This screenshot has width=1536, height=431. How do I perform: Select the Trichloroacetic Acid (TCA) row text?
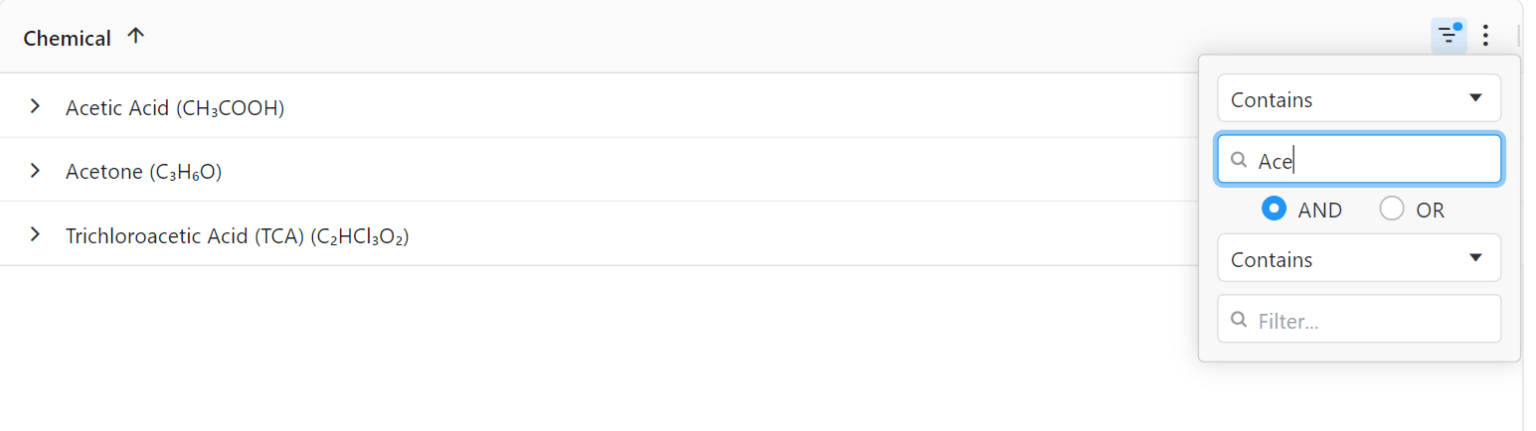coord(237,236)
